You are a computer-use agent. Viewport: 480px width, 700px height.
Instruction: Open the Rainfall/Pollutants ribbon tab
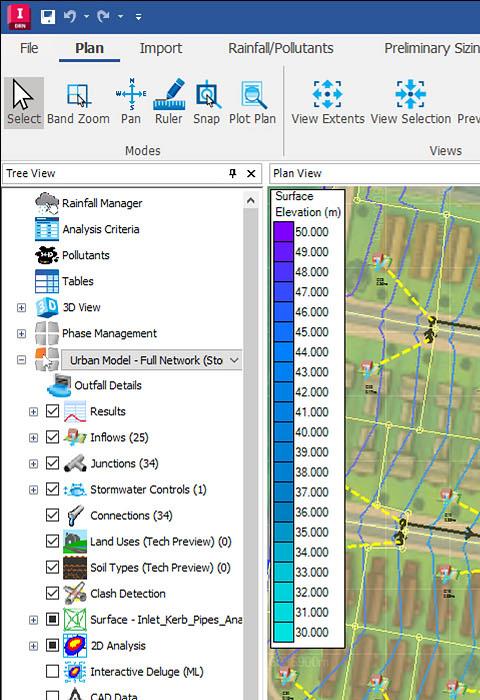281,48
